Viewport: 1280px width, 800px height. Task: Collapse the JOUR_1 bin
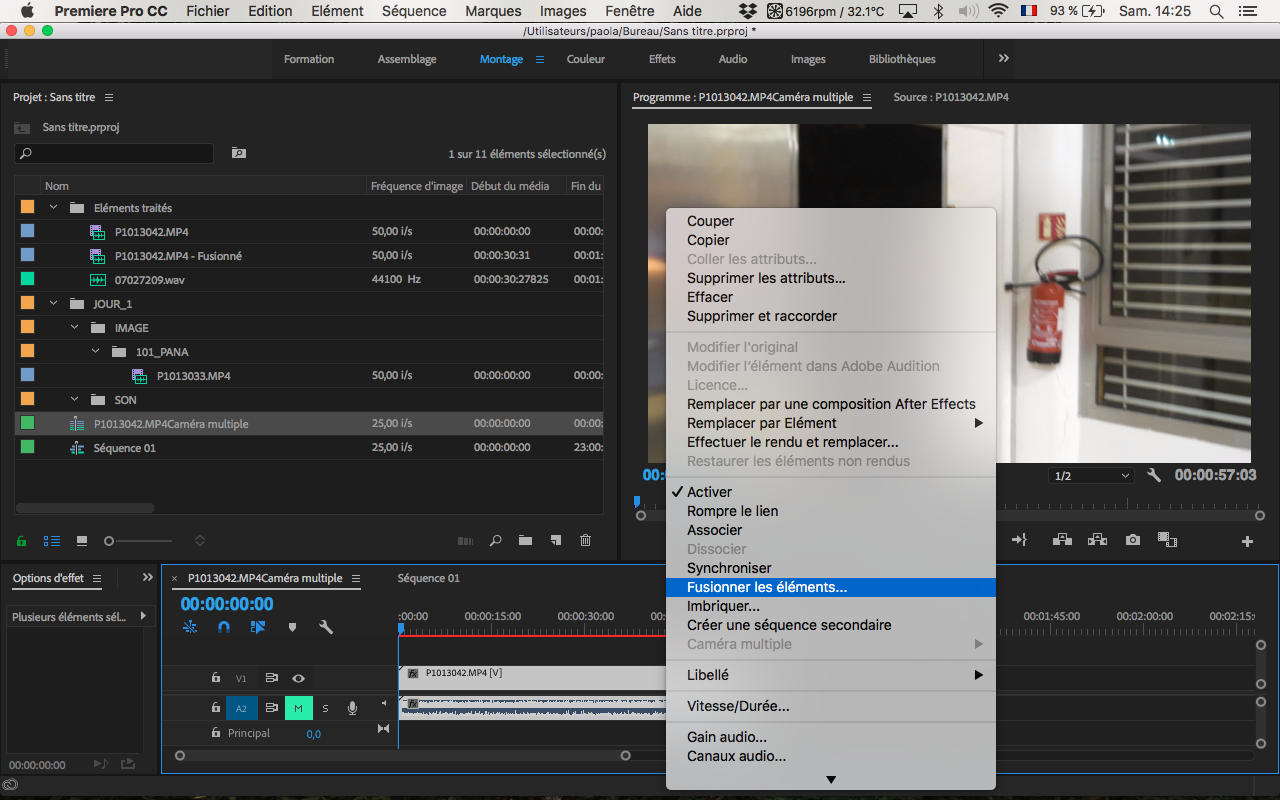tap(53, 304)
